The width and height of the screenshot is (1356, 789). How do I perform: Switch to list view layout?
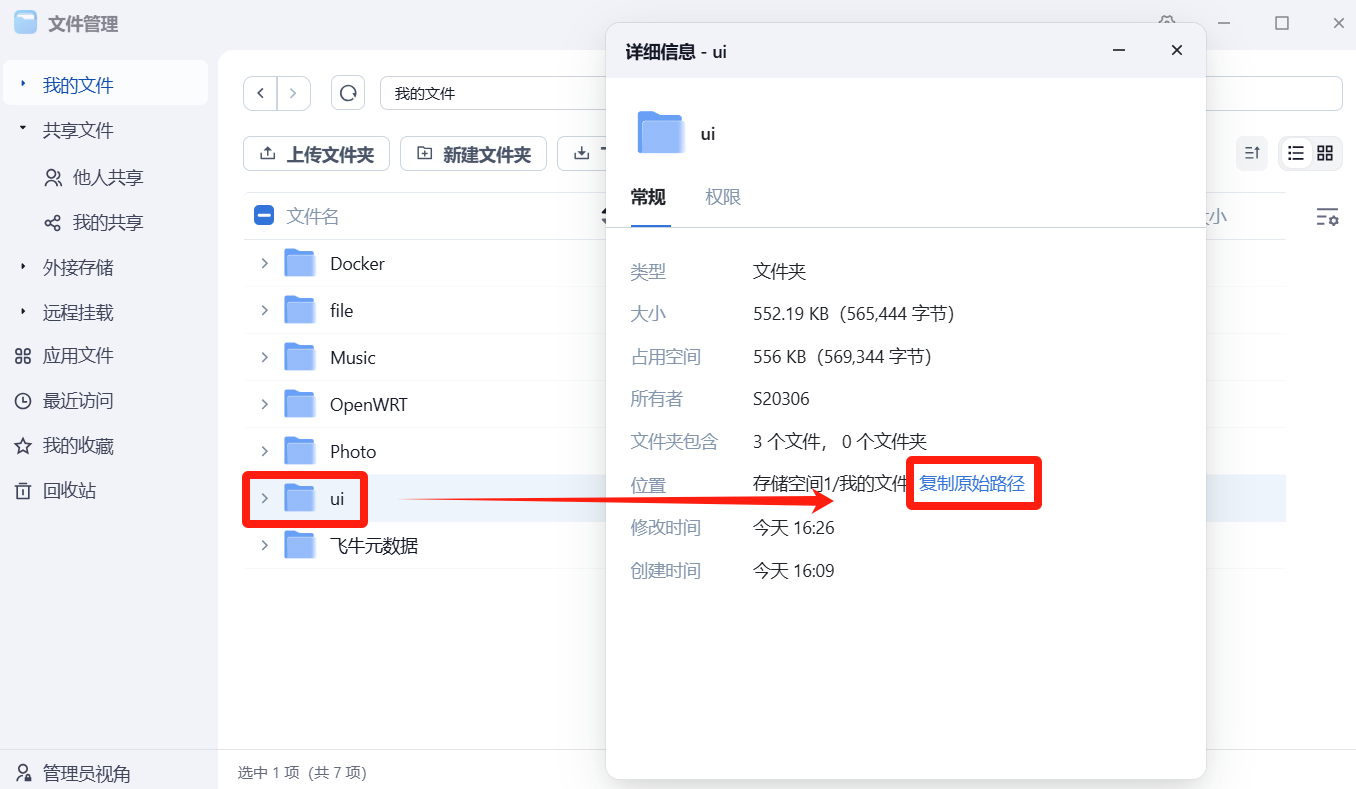coord(1296,153)
